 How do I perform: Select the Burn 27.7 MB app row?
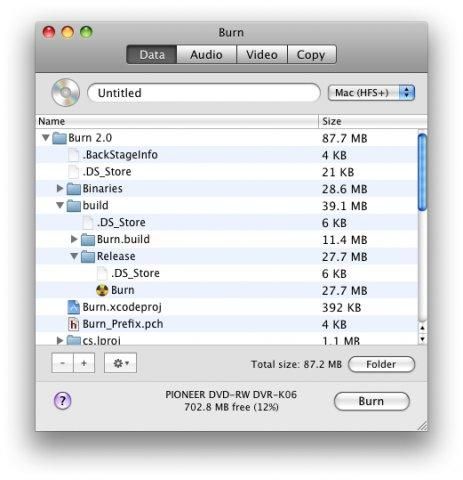(x=227, y=290)
